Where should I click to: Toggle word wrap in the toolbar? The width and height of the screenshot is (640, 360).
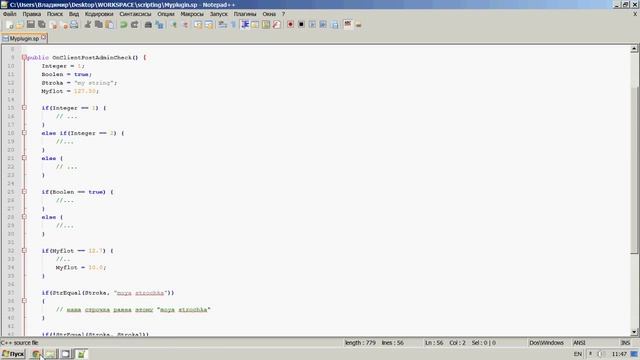(222, 24)
